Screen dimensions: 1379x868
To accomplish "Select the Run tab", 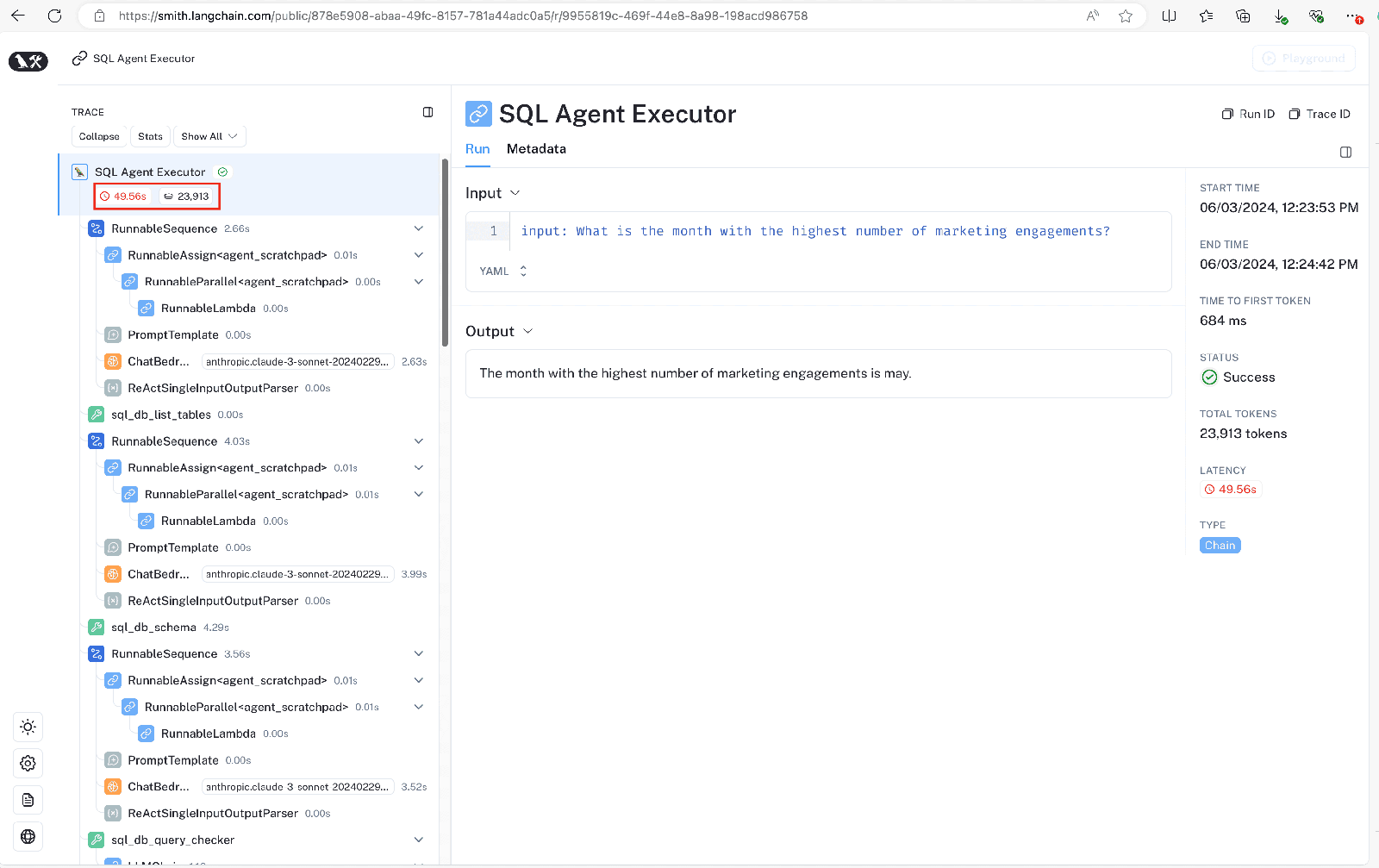I will pos(477,149).
